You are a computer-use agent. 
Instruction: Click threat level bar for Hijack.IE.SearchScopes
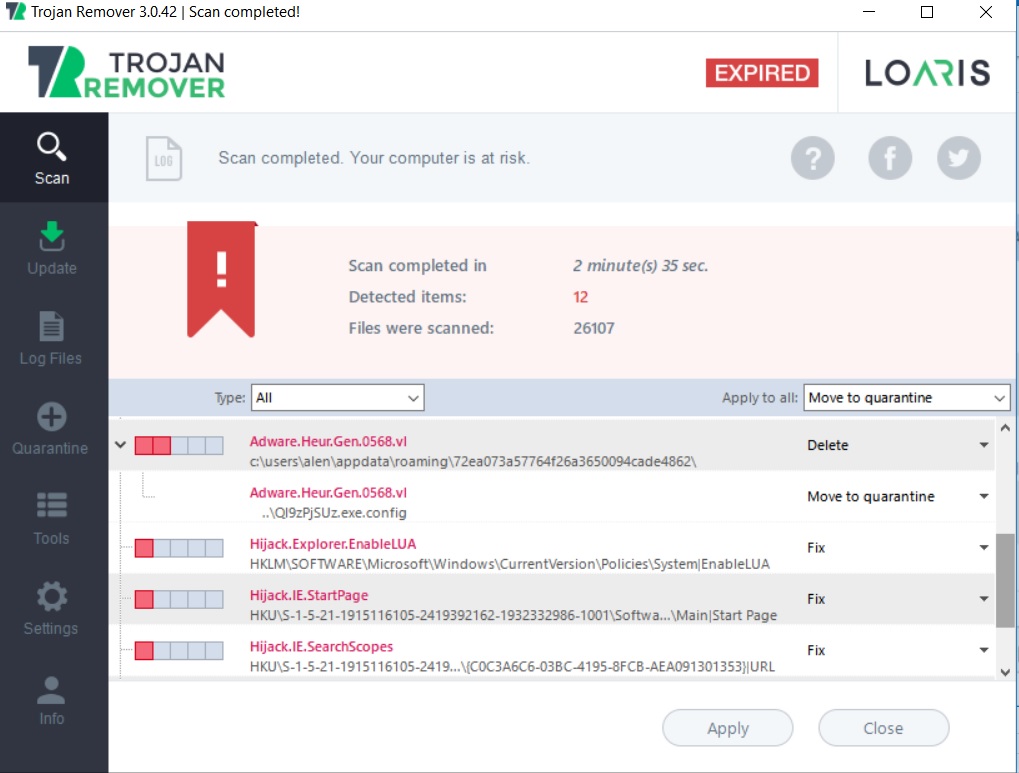pyautogui.click(x=179, y=650)
